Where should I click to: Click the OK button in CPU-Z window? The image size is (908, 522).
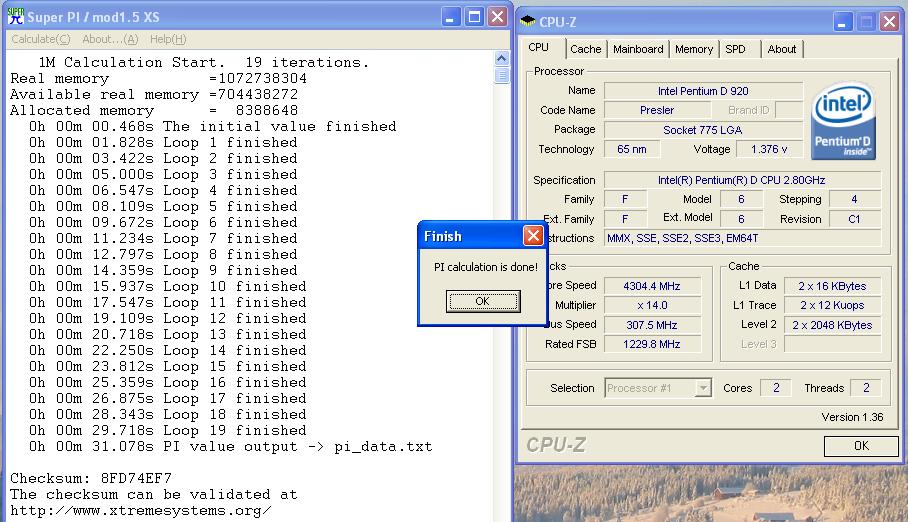click(861, 446)
